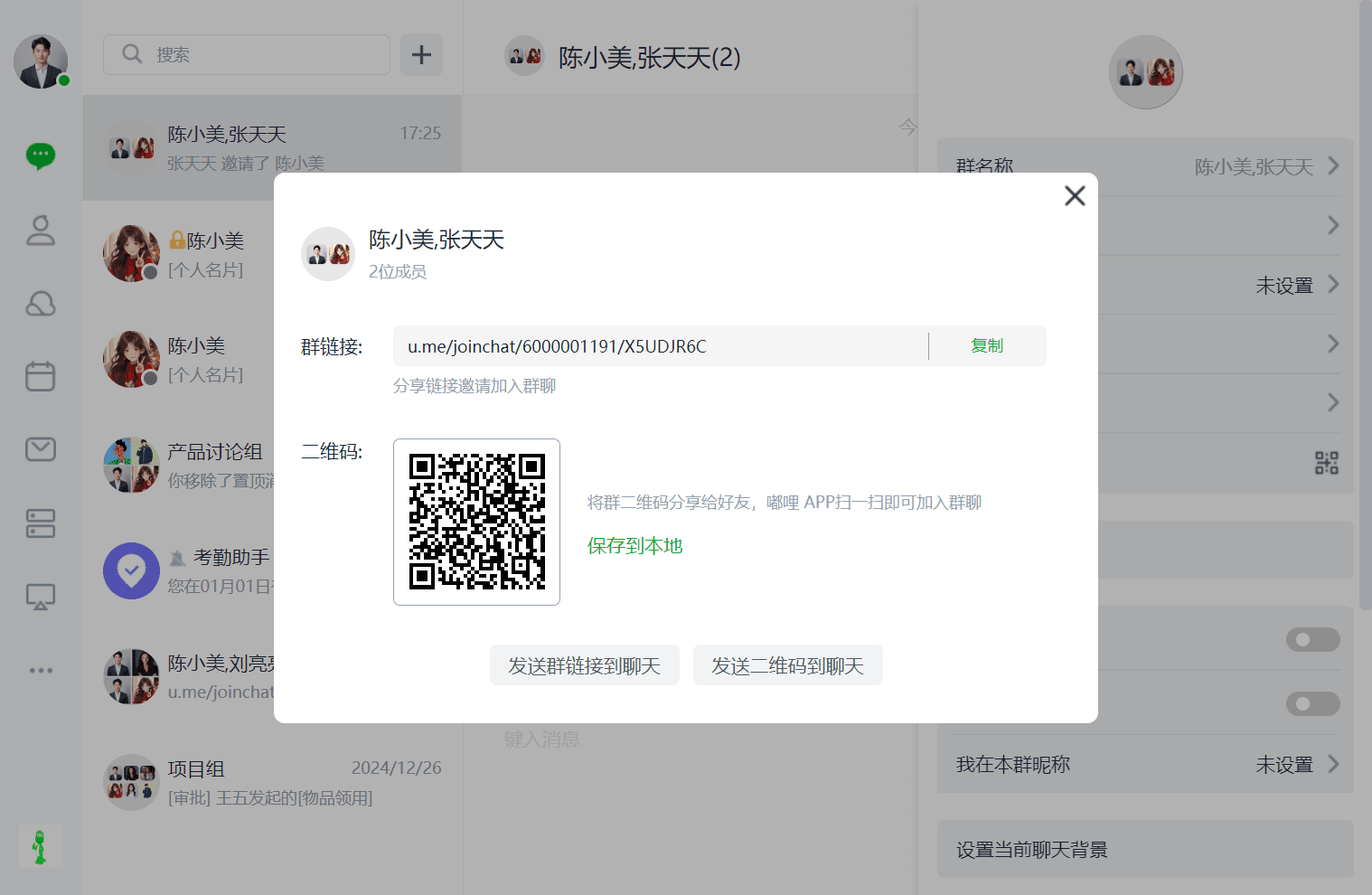Image resolution: width=1372 pixels, height=895 pixels.
Task: Click 发送群链接到聊天 button
Action: pos(585,665)
